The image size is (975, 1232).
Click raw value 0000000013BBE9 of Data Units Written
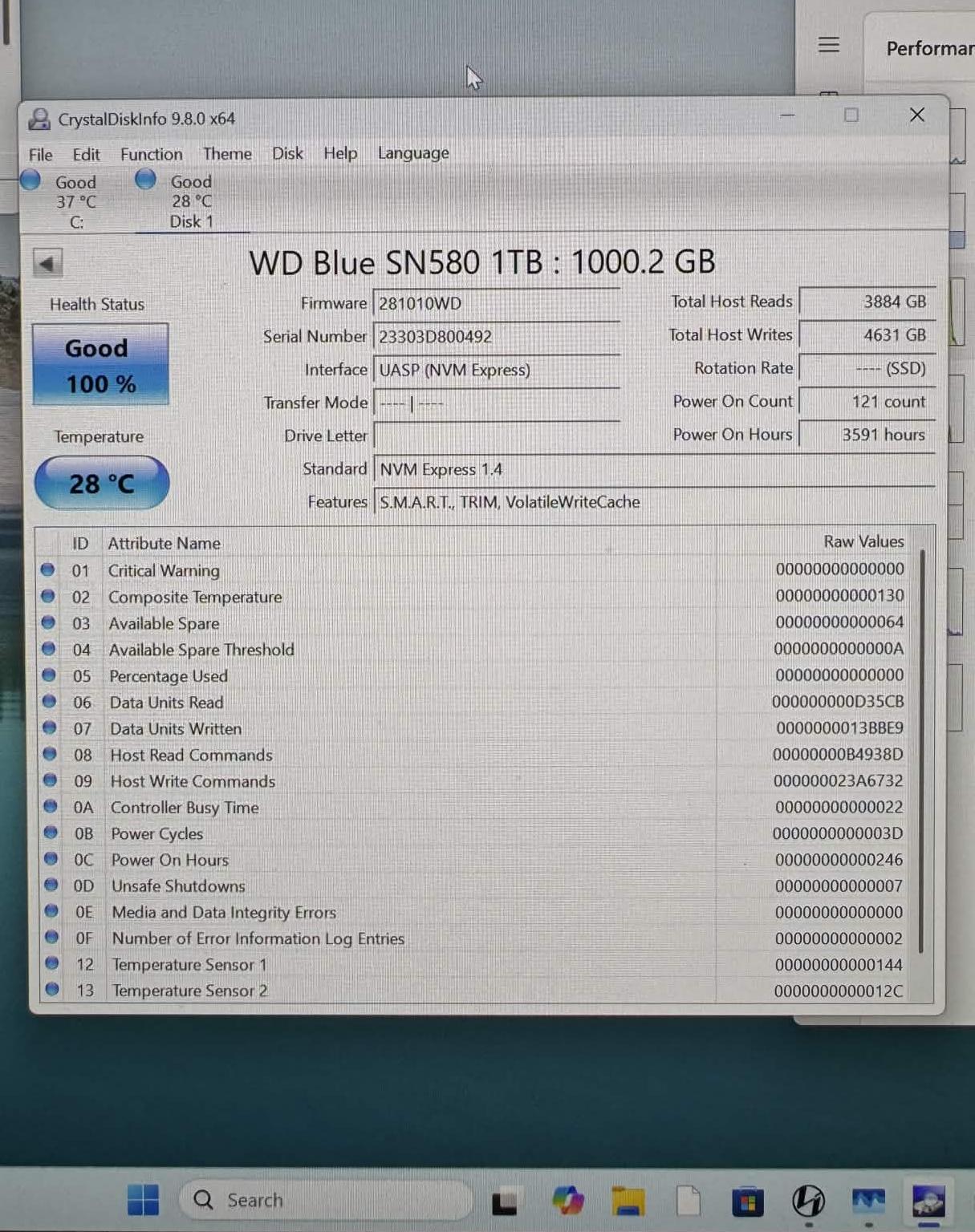point(839,727)
